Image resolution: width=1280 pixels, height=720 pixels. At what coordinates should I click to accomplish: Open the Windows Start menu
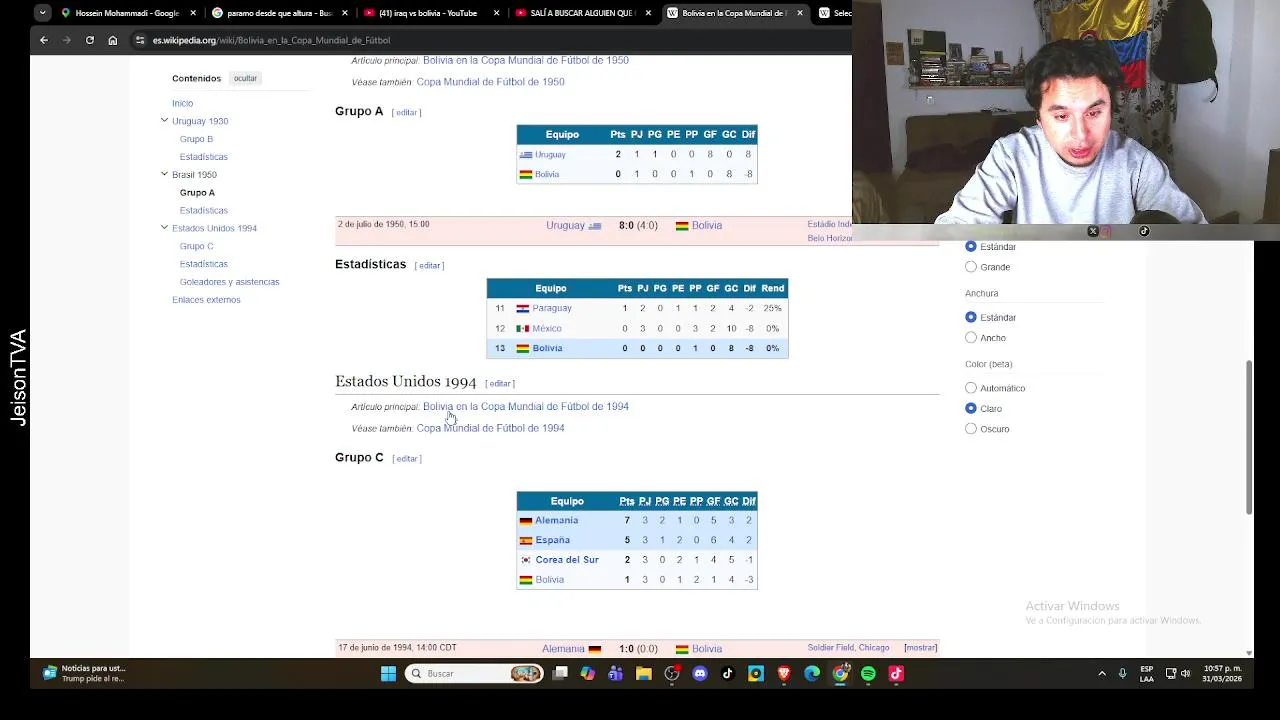click(388, 674)
